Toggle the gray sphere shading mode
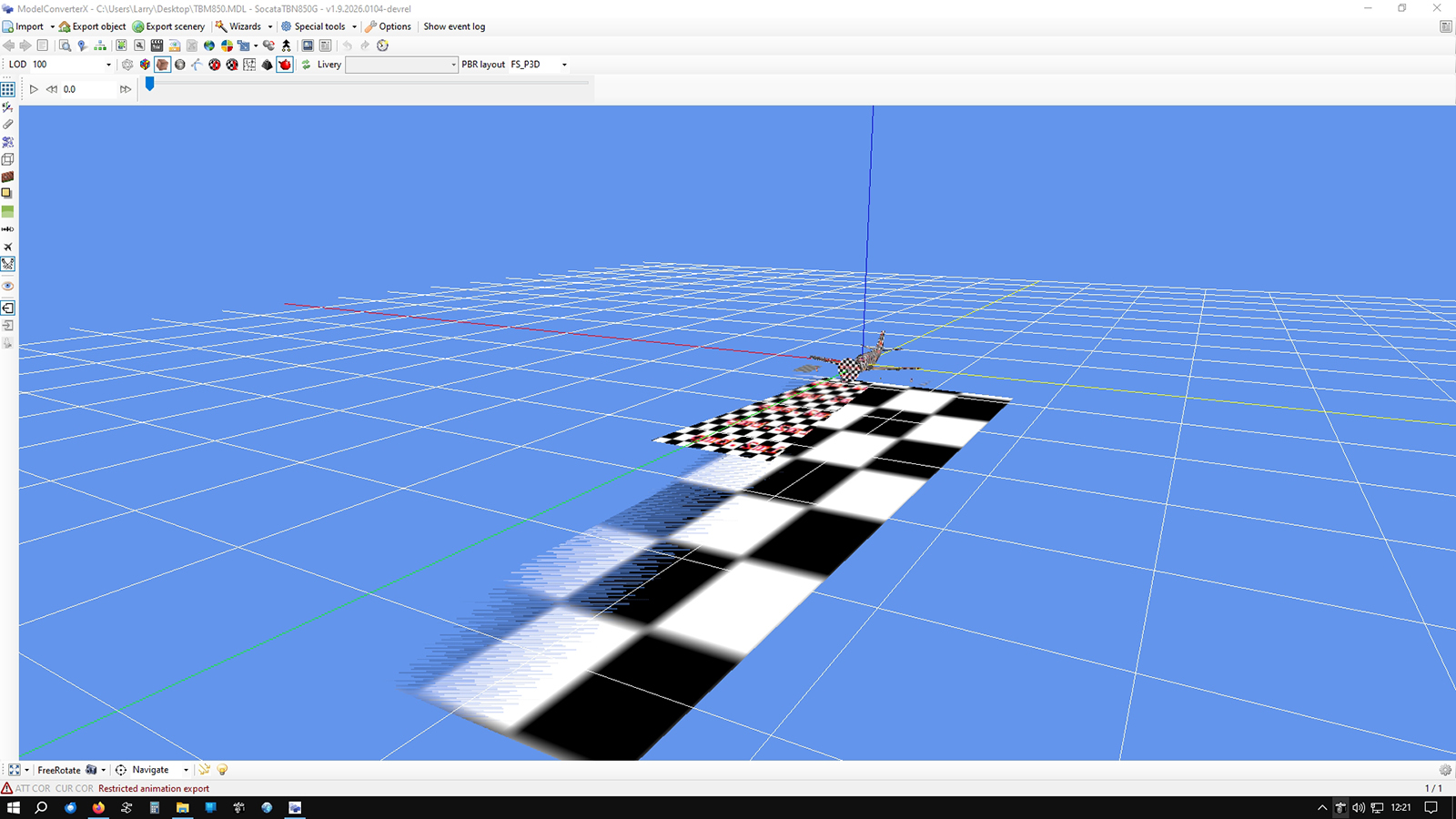 (x=180, y=65)
